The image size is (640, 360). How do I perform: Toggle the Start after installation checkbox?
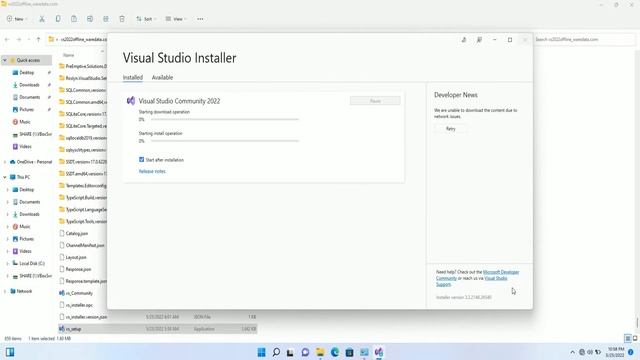coord(142,160)
